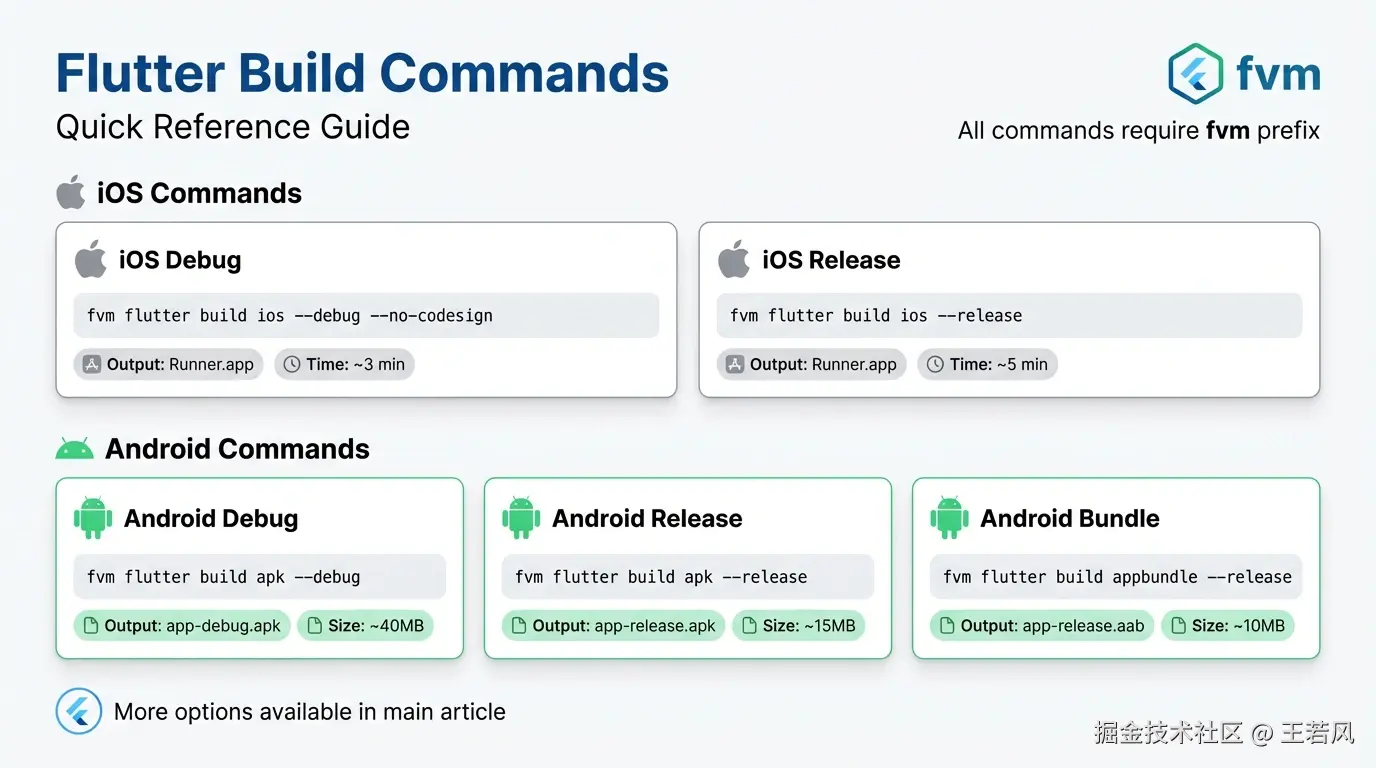Click the fvm hexagon logo
The image size is (1376, 768).
(x=1196, y=73)
